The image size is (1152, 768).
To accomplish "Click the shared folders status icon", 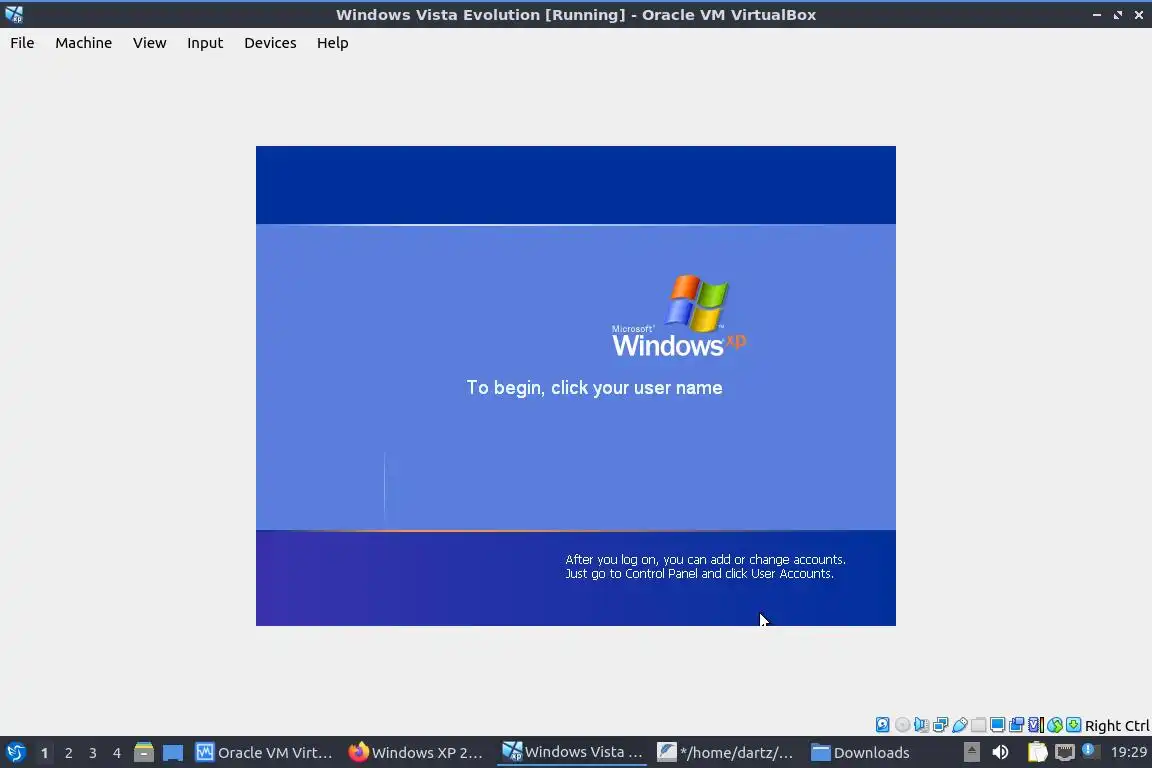I will (x=978, y=725).
